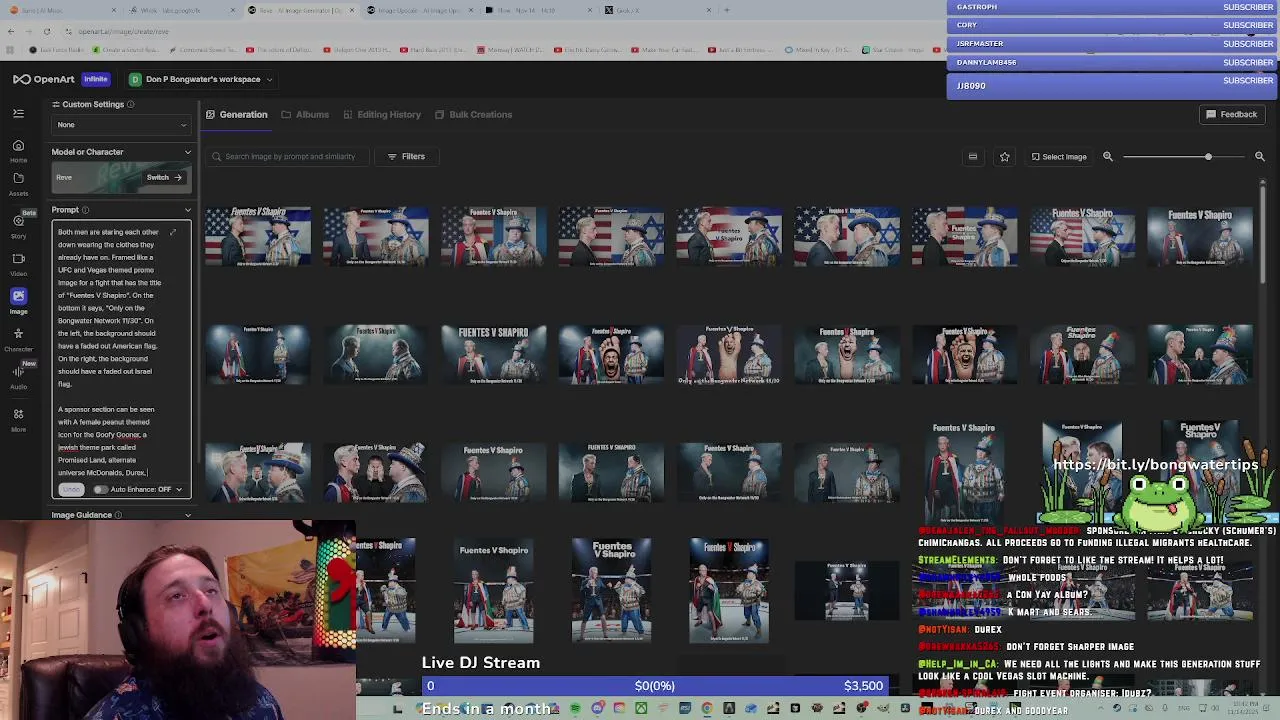Image resolution: width=1280 pixels, height=720 pixels.
Task: Open the Filters options
Action: pos(406,156)
